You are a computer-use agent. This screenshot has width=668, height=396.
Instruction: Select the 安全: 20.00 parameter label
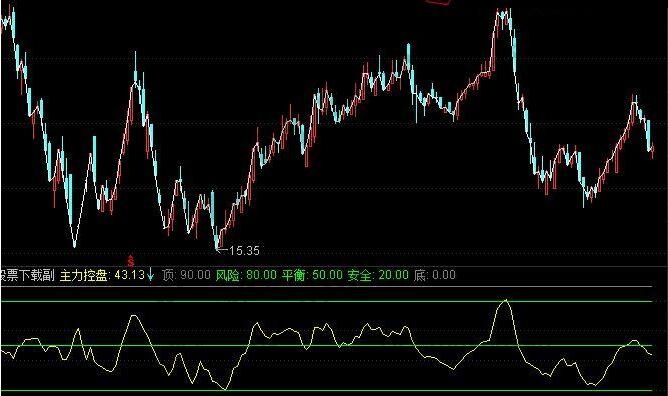click(x=378, y=275)
